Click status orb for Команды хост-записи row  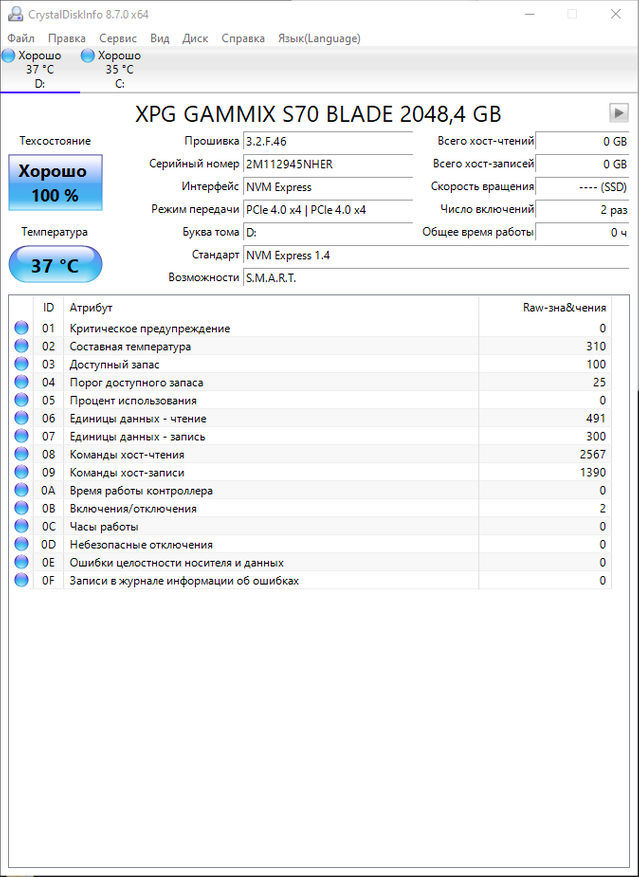(x=21, y=473)
